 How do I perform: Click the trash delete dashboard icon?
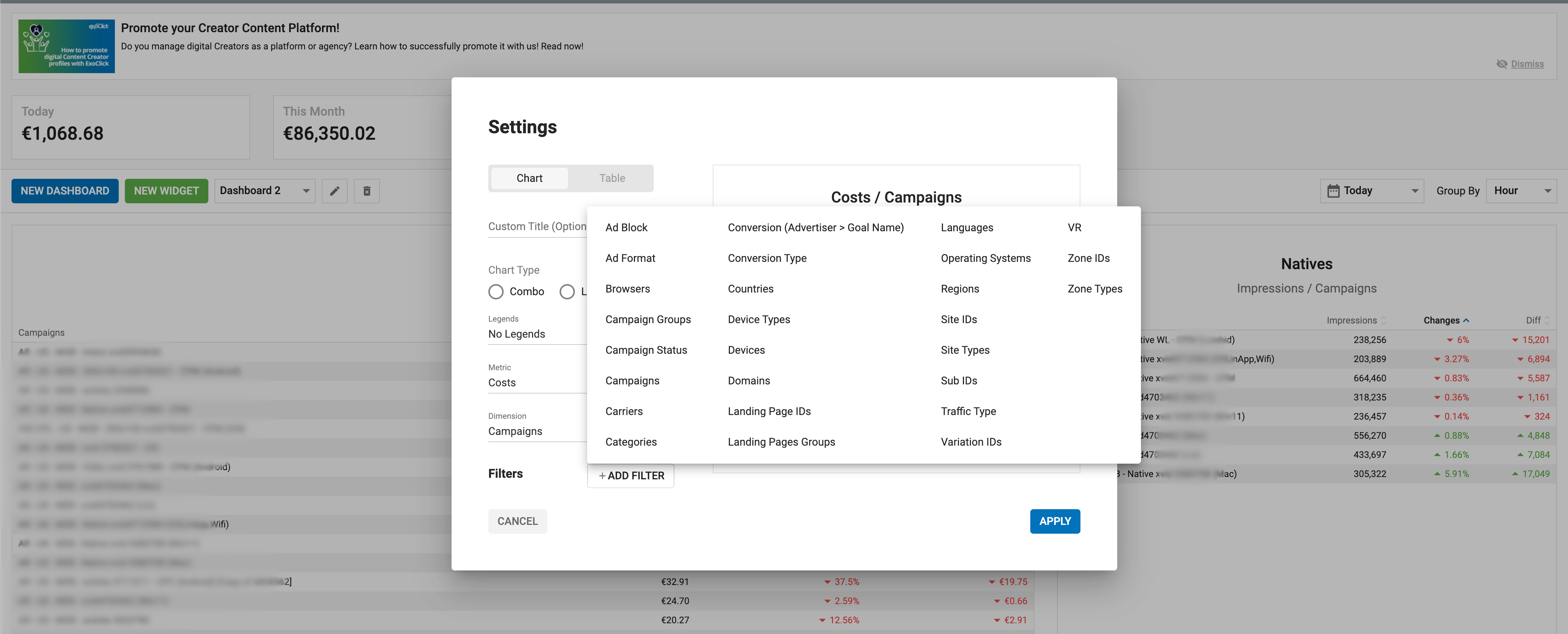tap(367, 191)
